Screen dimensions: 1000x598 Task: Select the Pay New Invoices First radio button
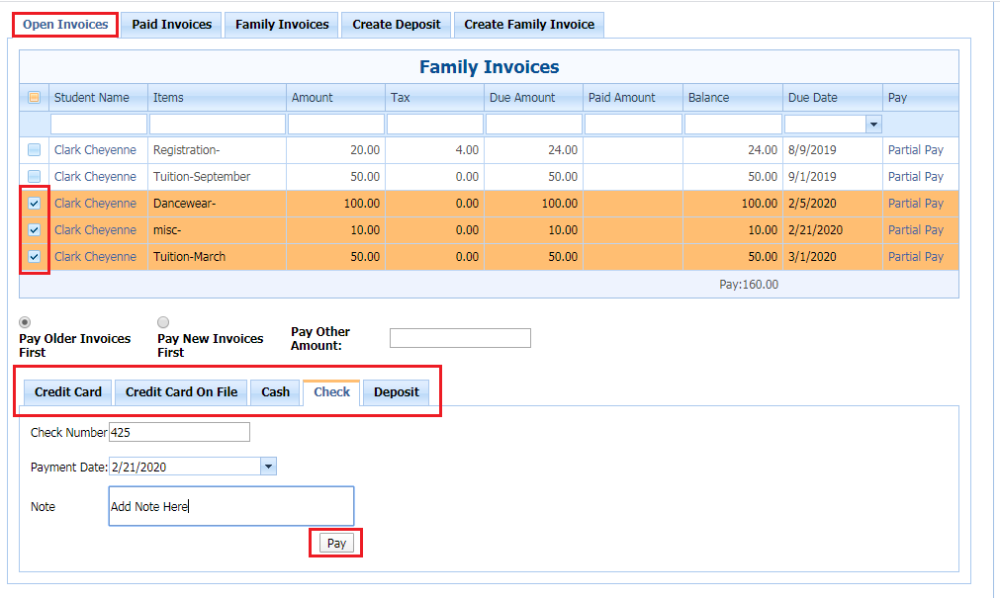pyautogui.click(x=162, y=322)
